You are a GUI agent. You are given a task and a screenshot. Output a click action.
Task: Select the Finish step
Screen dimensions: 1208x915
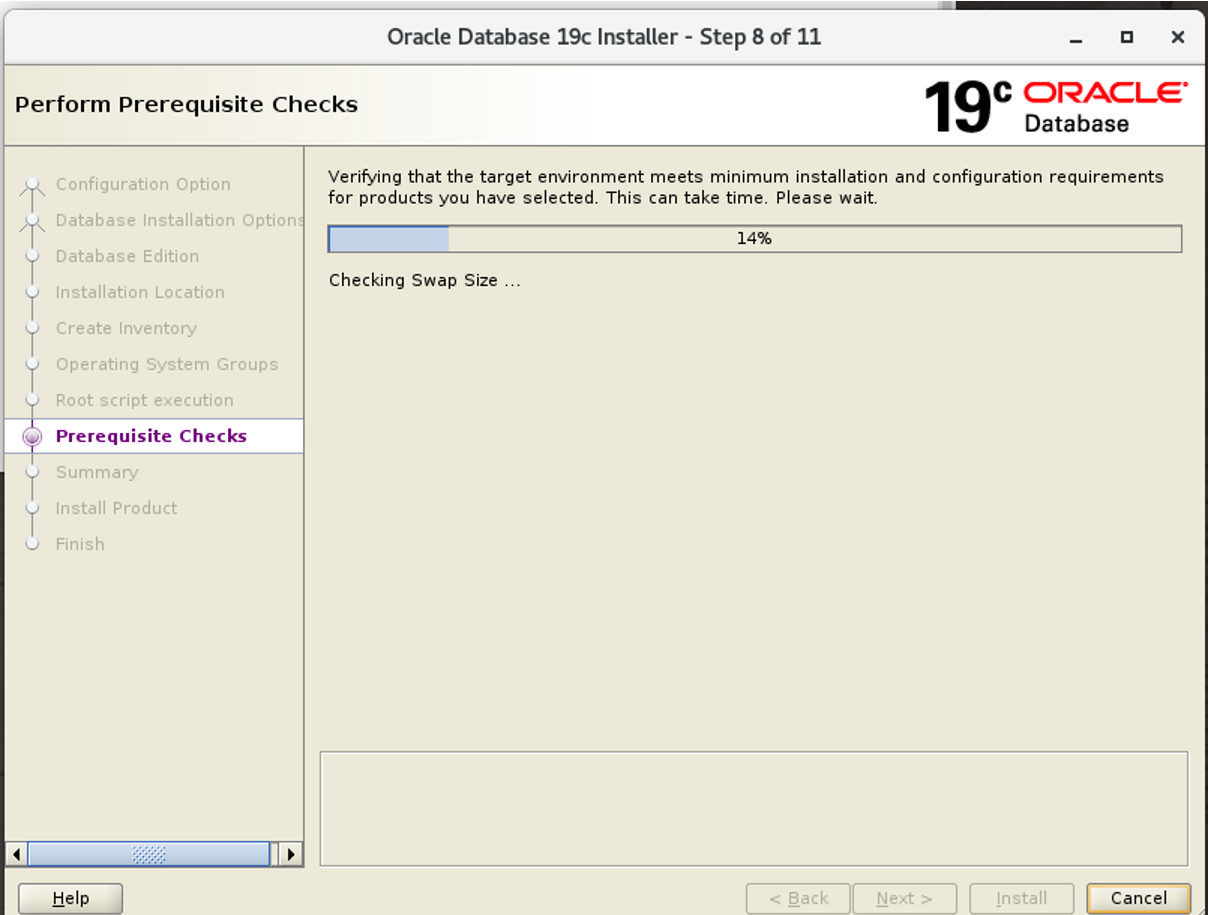coord(80,544)
